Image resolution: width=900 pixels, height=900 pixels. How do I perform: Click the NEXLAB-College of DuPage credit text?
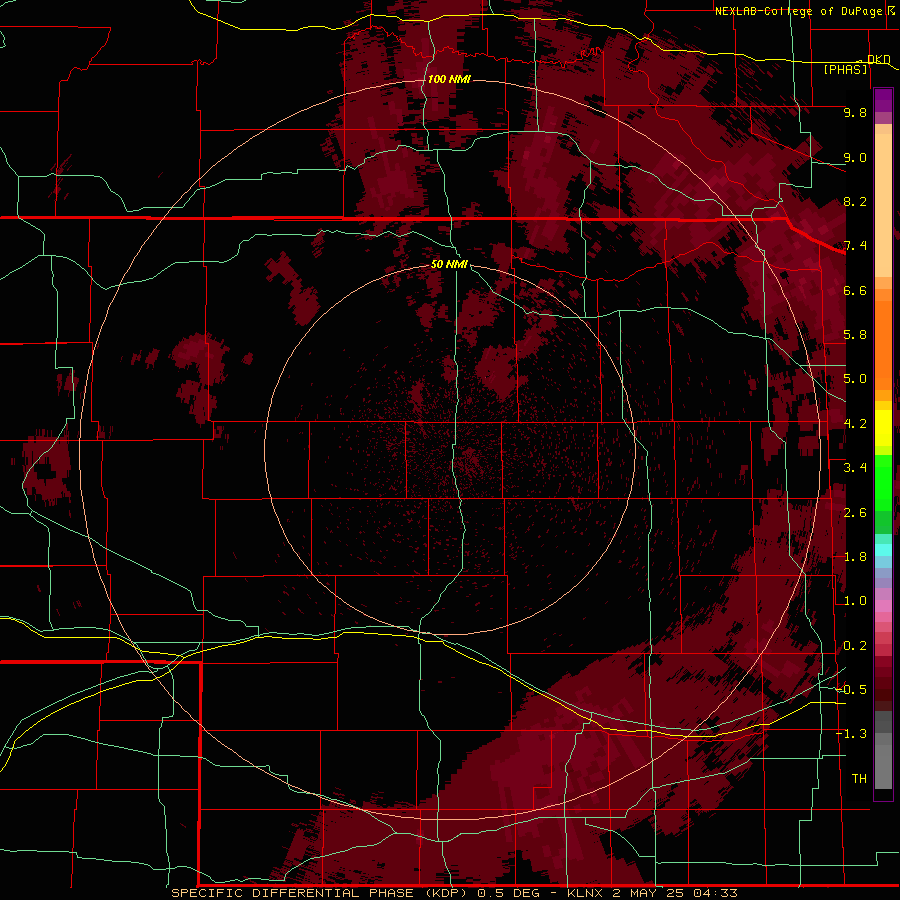[799, 11]
